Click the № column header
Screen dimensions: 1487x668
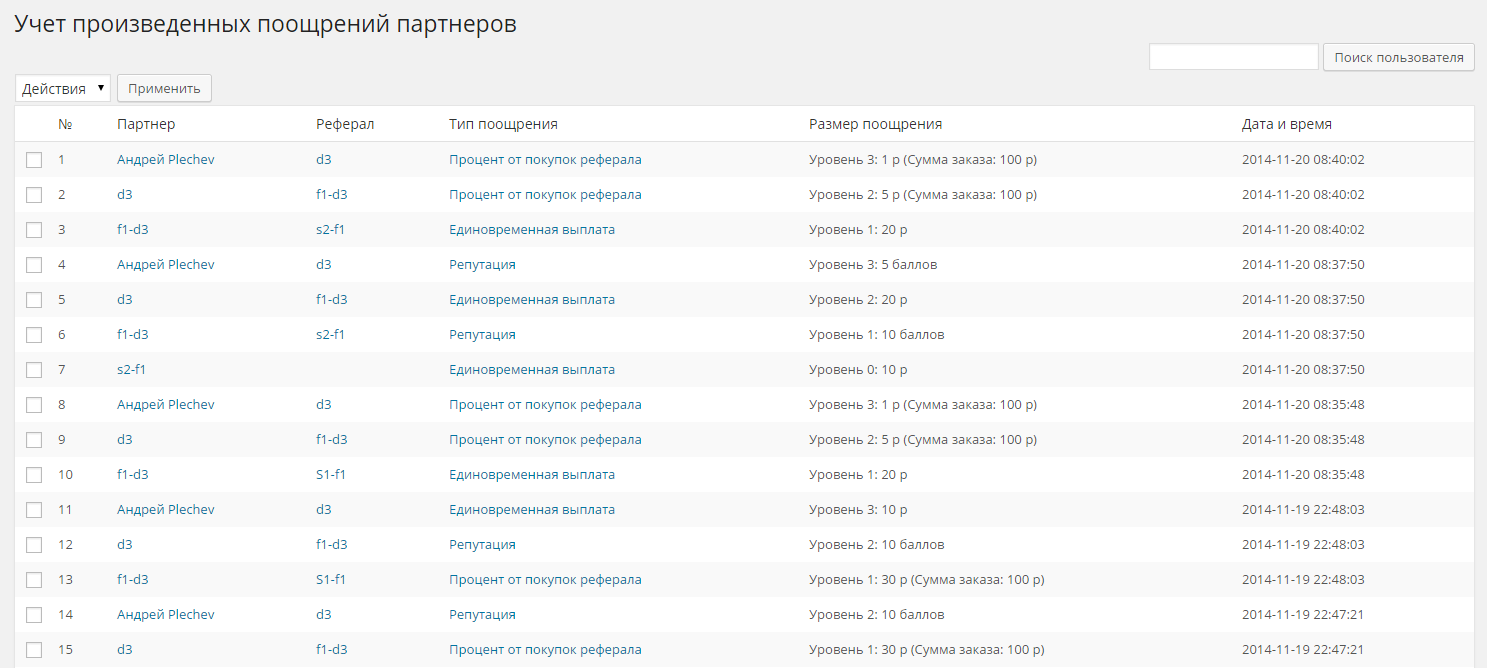[x=64, y=124]
